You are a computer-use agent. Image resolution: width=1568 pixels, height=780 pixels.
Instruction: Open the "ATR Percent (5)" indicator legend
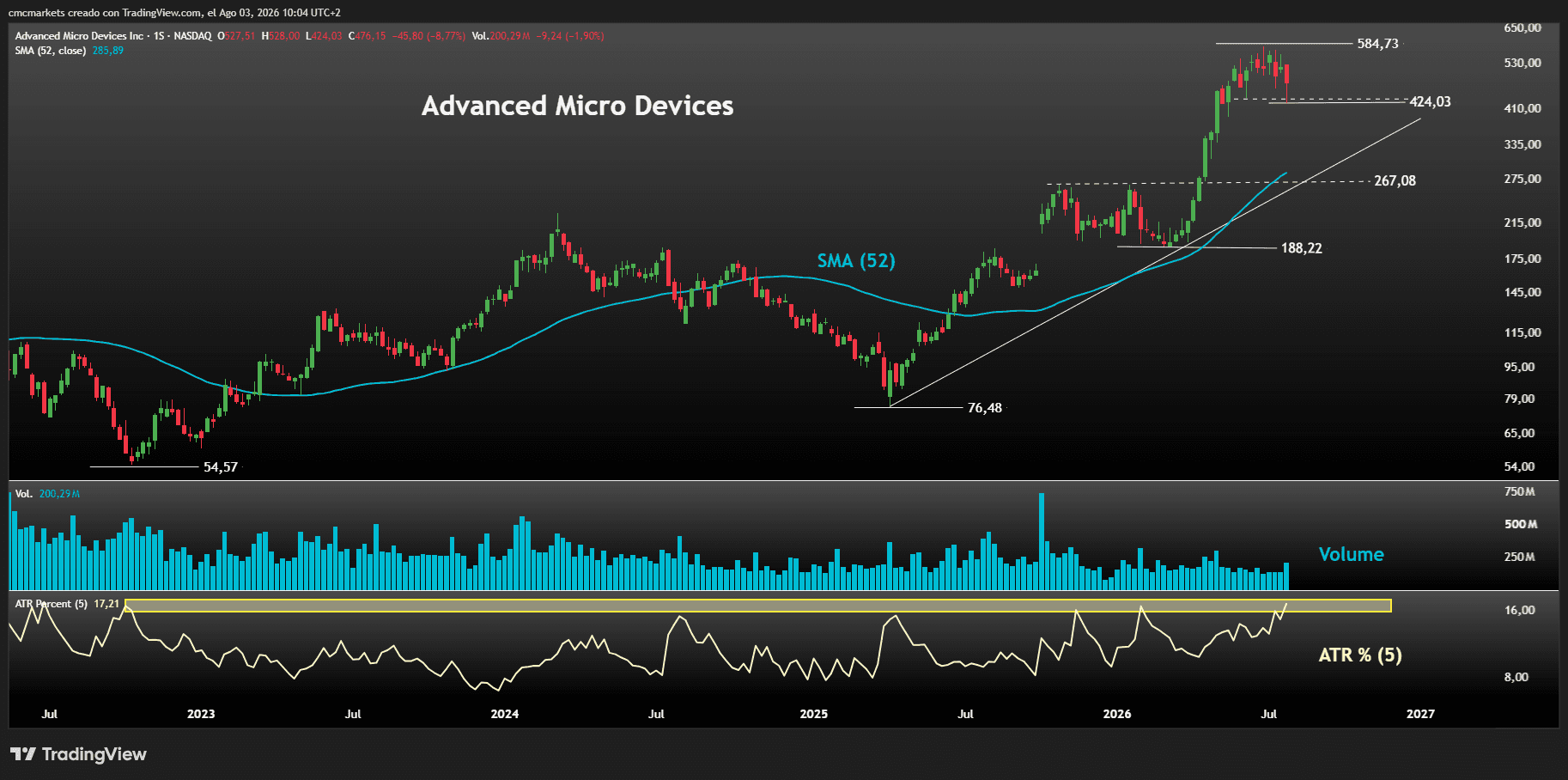click(51, 604)
